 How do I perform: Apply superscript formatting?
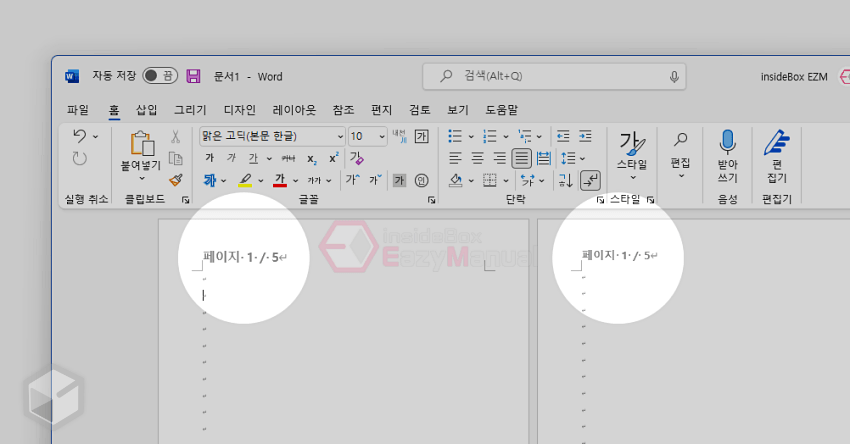pyautogui.click(x=334, y=158)
